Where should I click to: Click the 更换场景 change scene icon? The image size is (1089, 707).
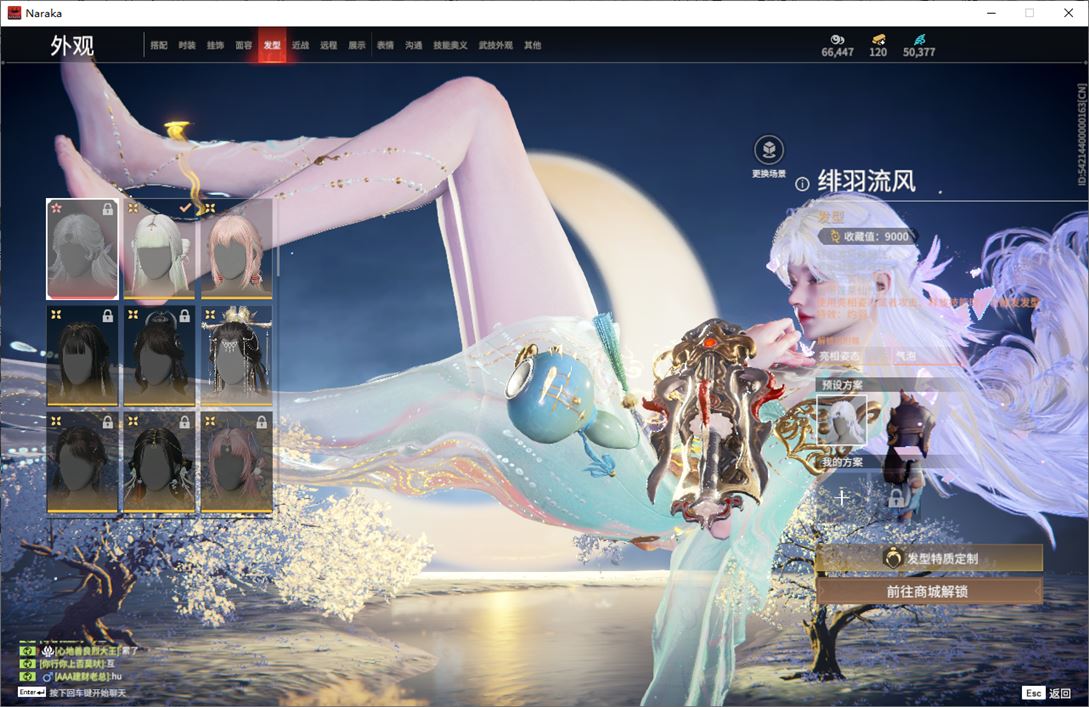(x=769, y=150)
